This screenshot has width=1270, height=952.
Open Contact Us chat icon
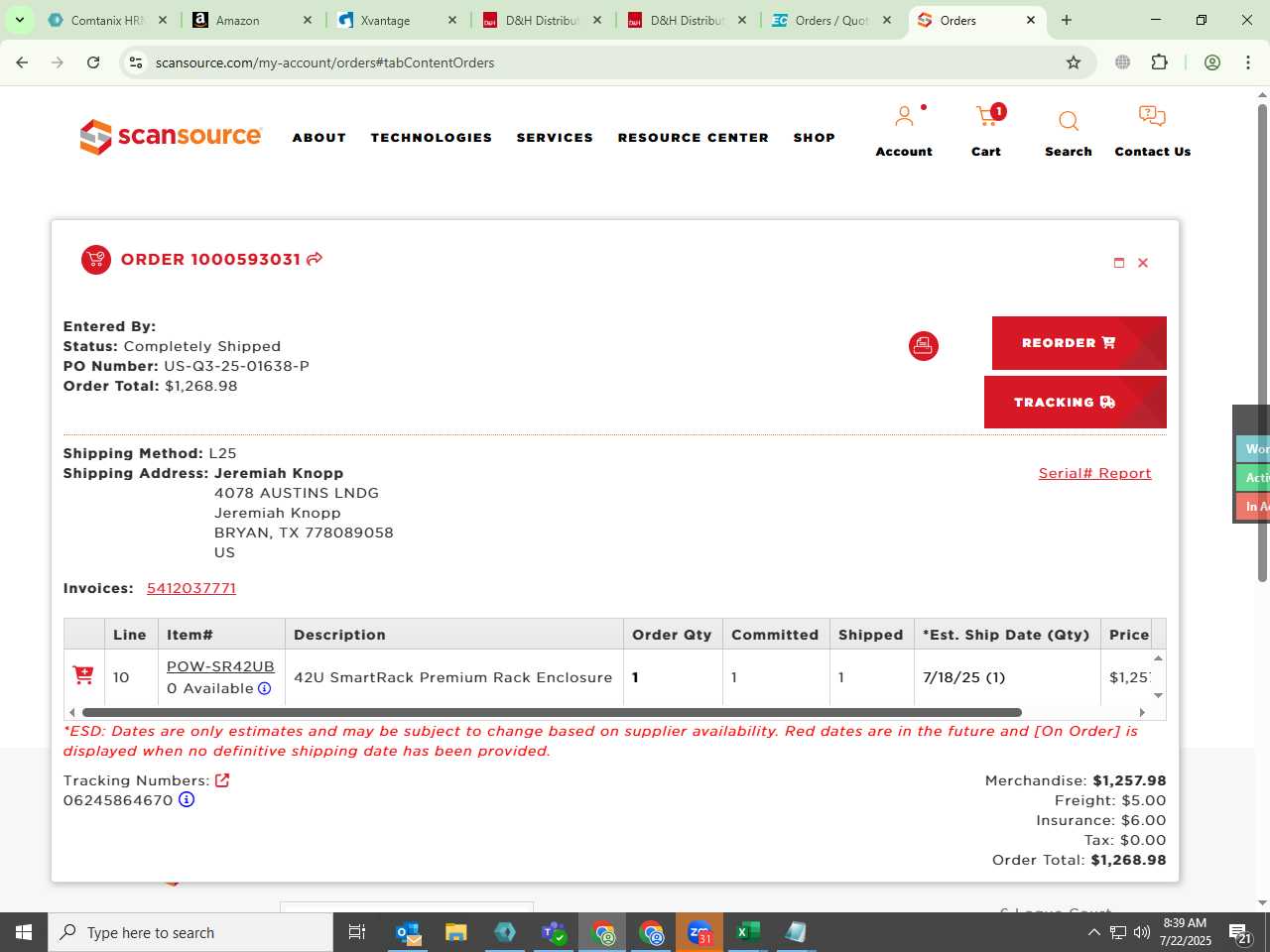coord(1152,117)
